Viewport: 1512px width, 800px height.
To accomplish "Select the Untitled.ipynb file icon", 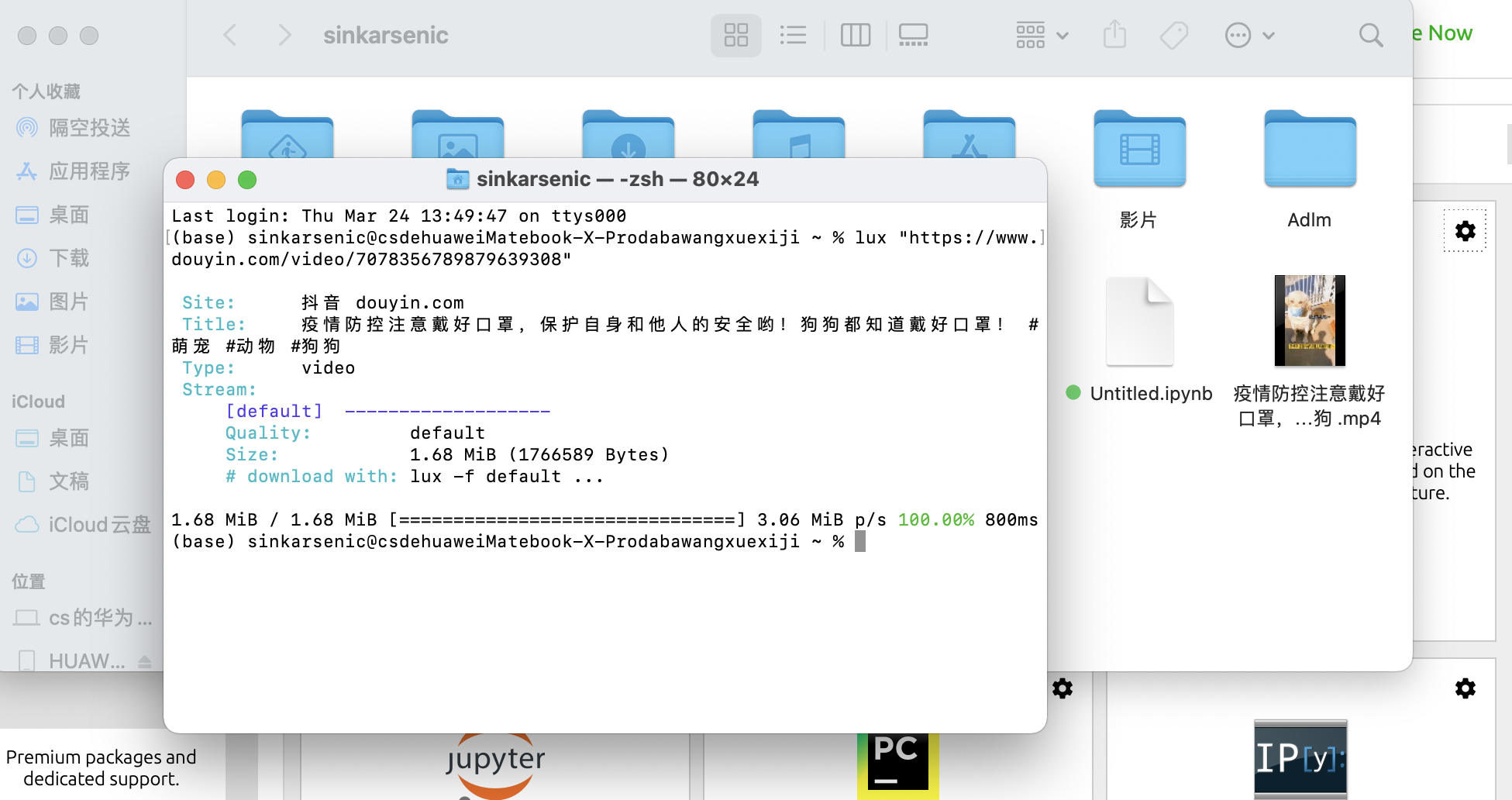I will (x=1139, y=321).
